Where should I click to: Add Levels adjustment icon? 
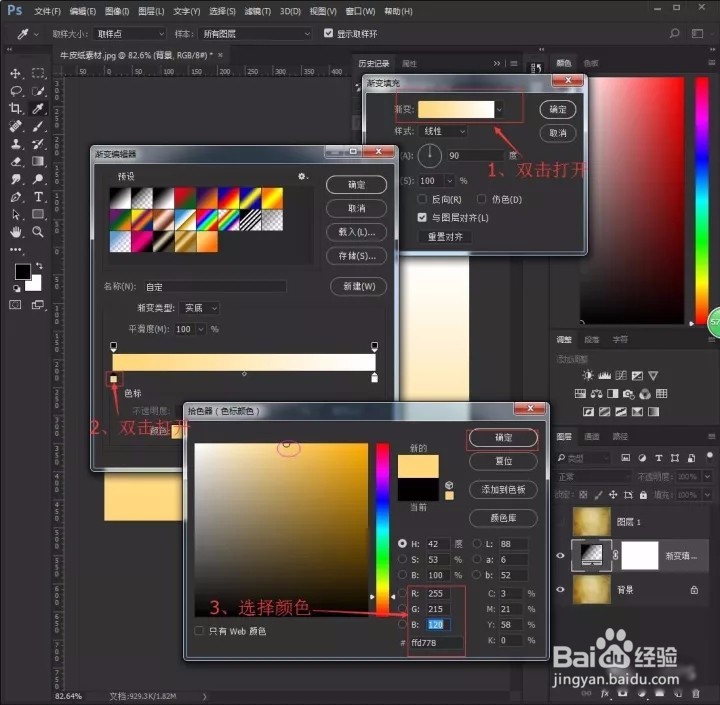coord(604,376)
